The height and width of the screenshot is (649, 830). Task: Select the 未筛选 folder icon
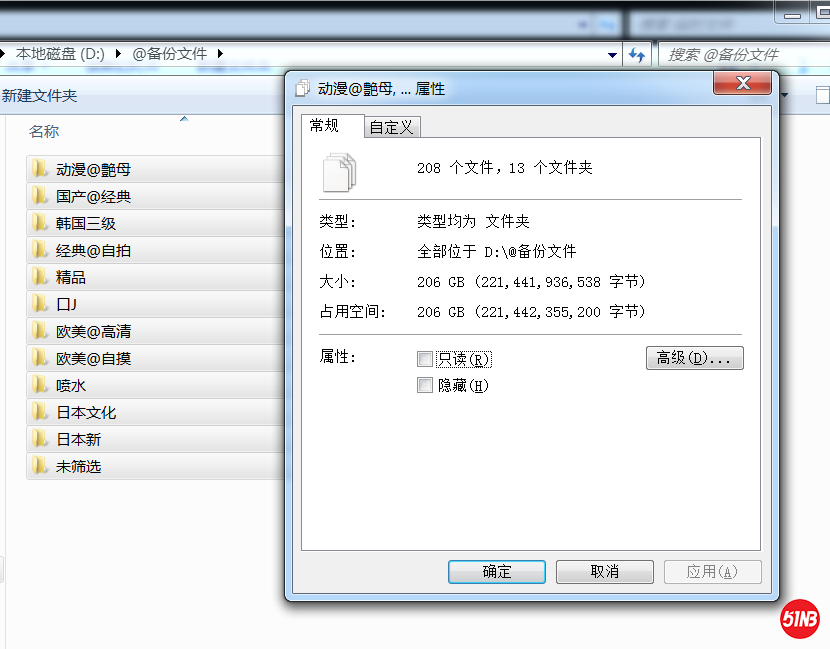pyautogui.click(x=40, y=466)
